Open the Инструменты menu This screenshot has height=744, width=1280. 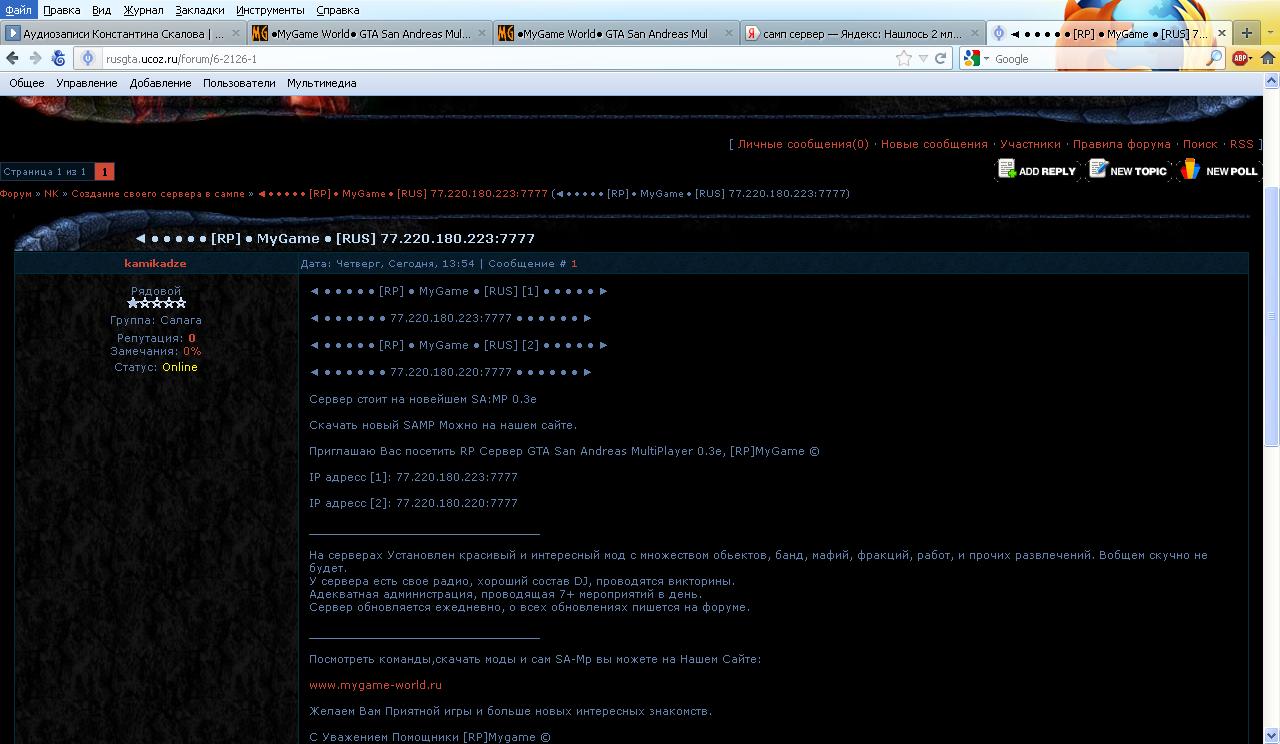[271, 10]
